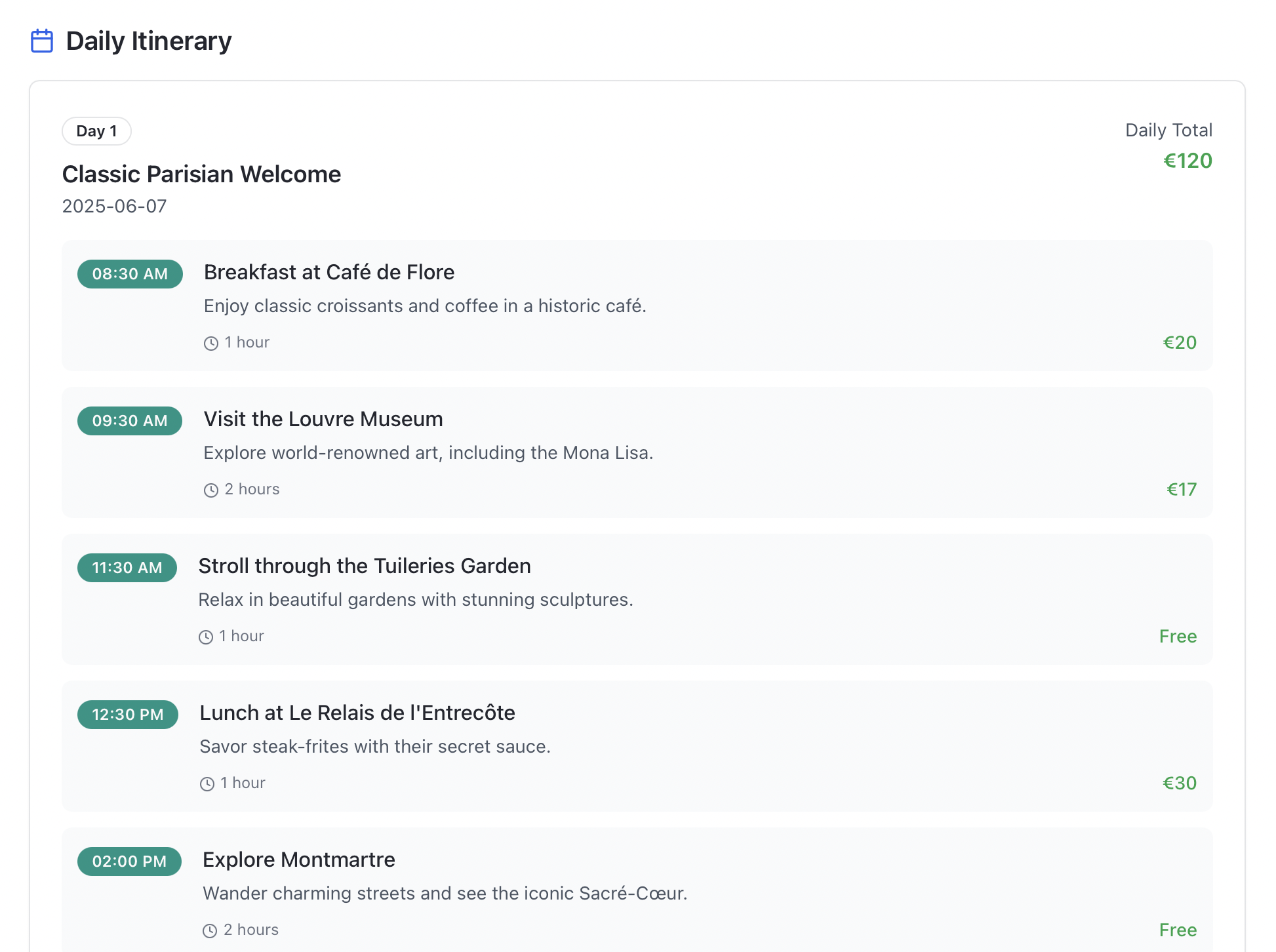1276x952 pixels.
Task: Click the €17 Louvre ticket price
Action: point(1182,490)
